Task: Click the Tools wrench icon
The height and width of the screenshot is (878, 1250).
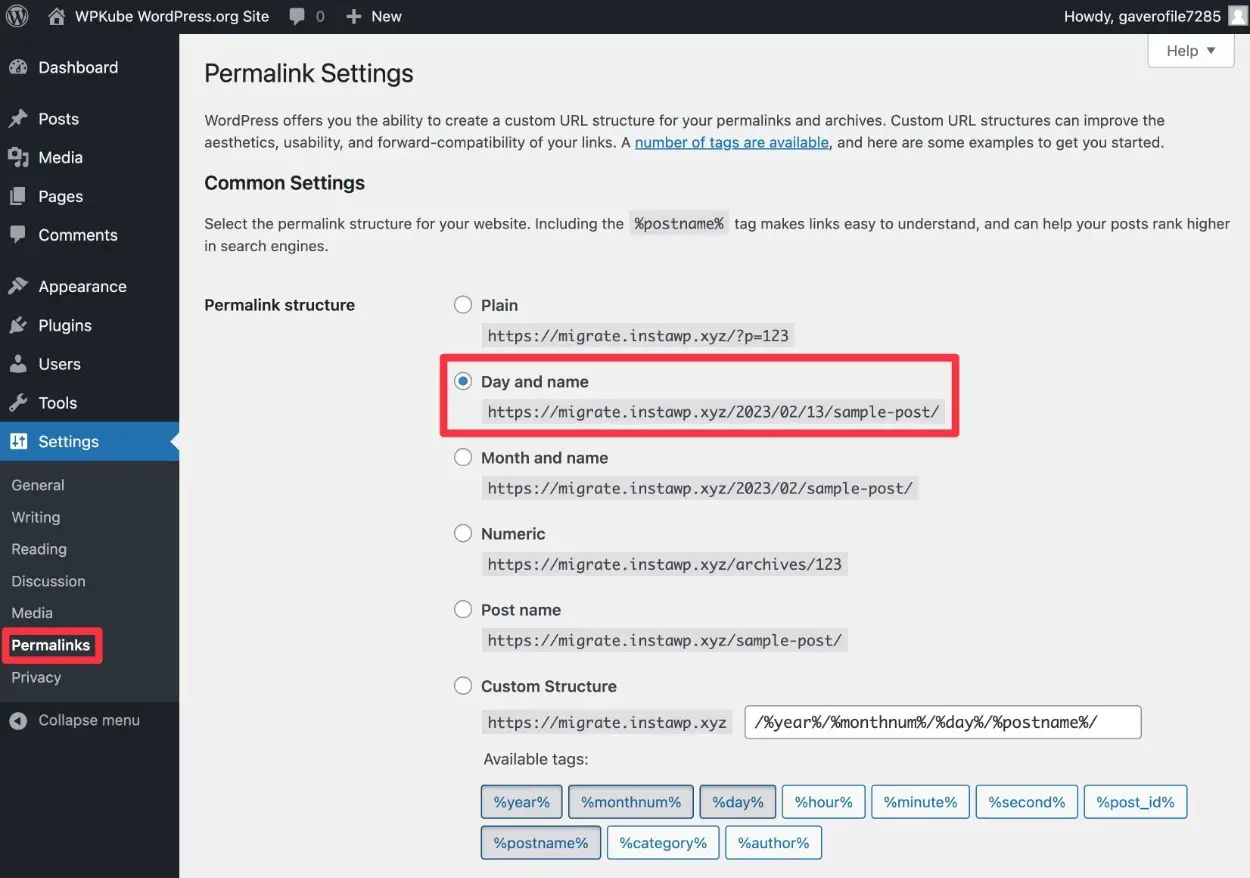Action: point(18,403)
